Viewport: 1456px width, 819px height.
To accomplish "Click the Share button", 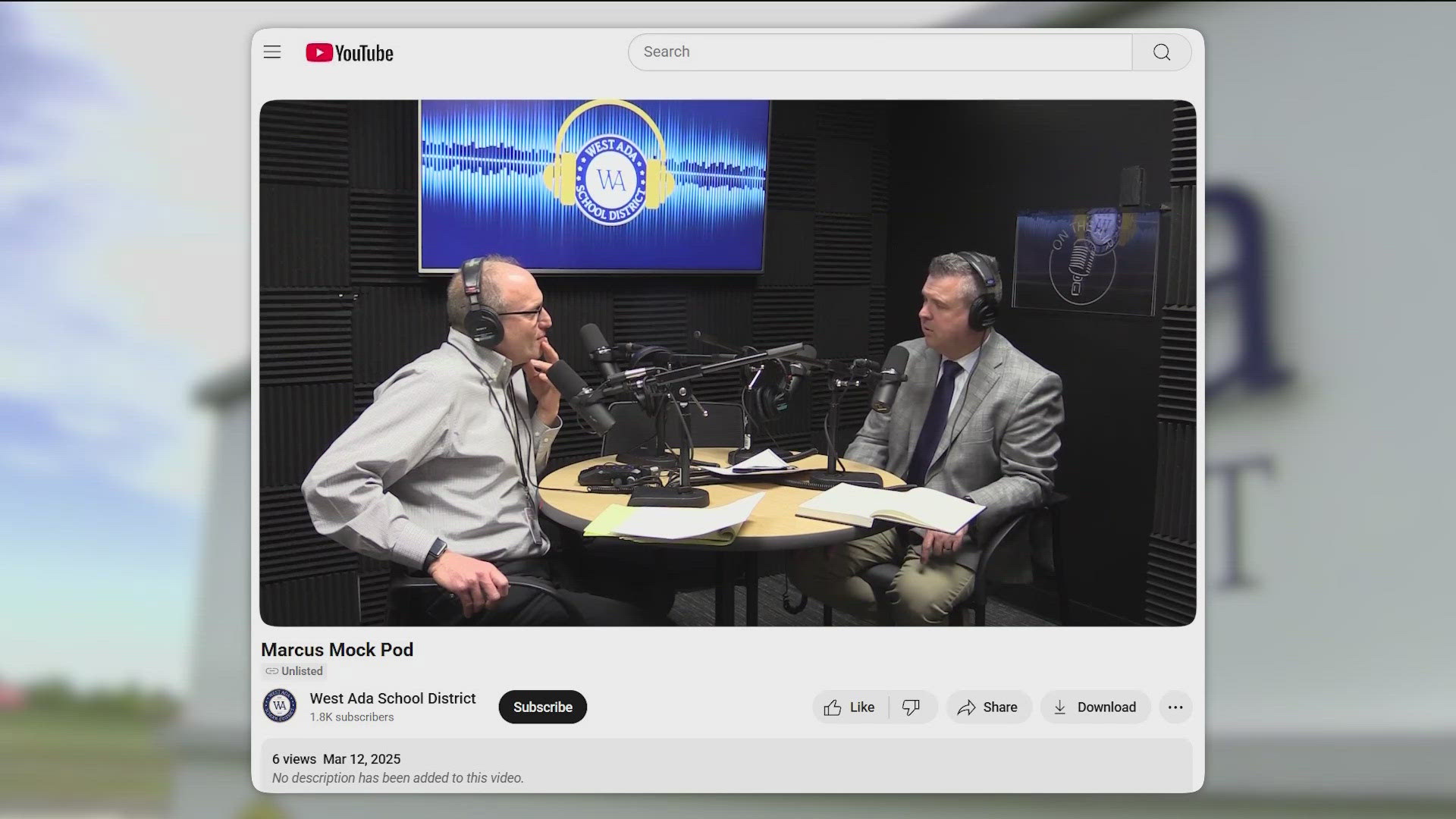I will 988,707.
